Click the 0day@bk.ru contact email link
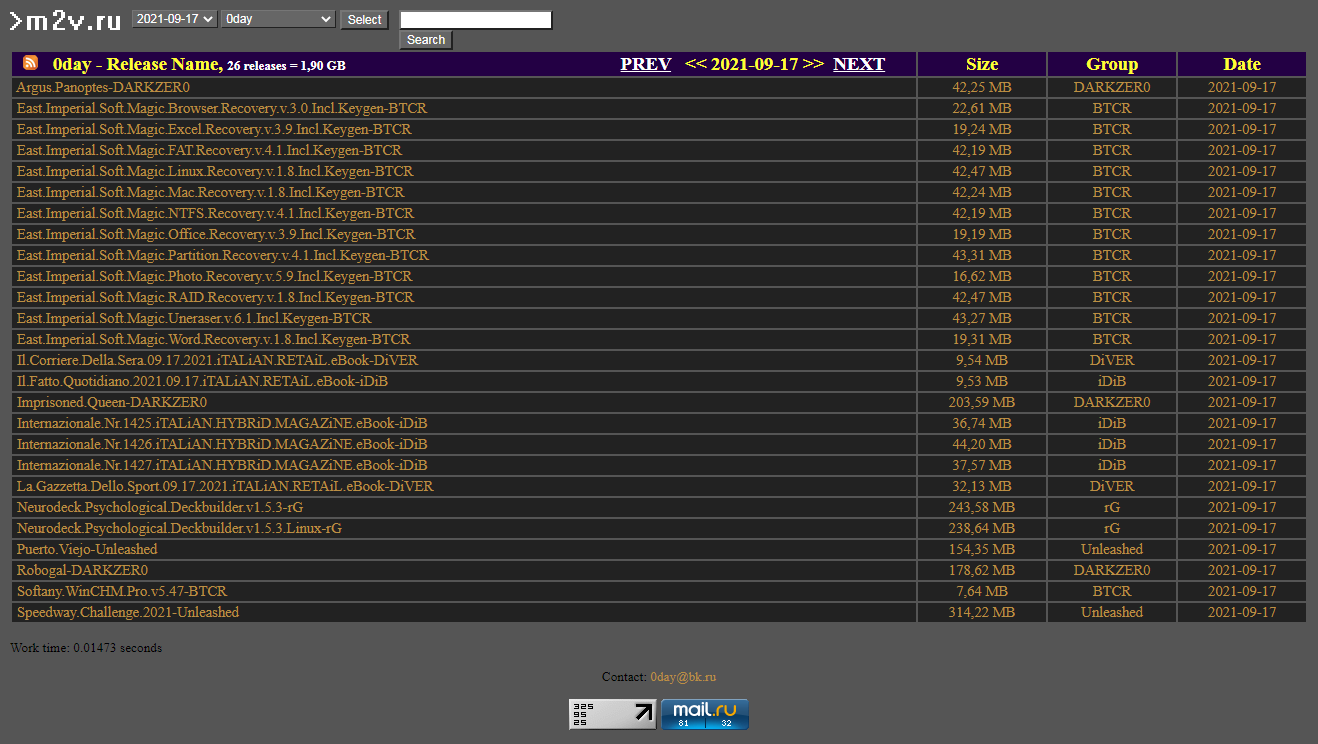 pyautogui.click(x=683, y=677)
